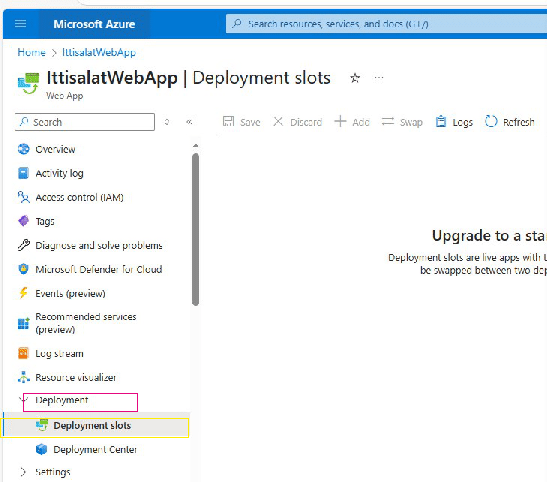Collapse the sidebar with double chevron
The image size is (547, 482).
(189, 122)
